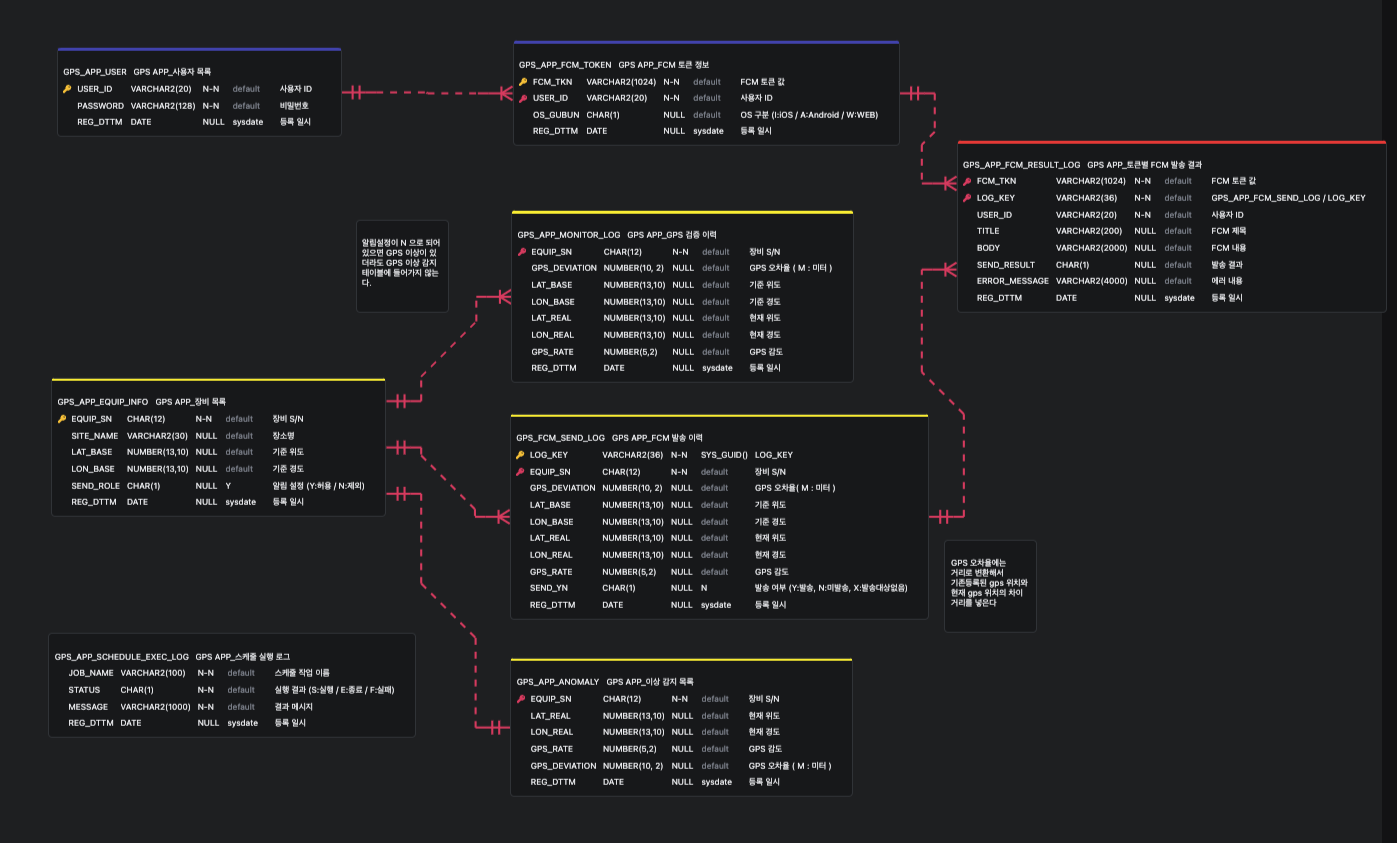The height and width of the screenshot is (843, 1397).
Task: Click the PASSWORD column in GPS_APP_USER
Action: [101, 106]
